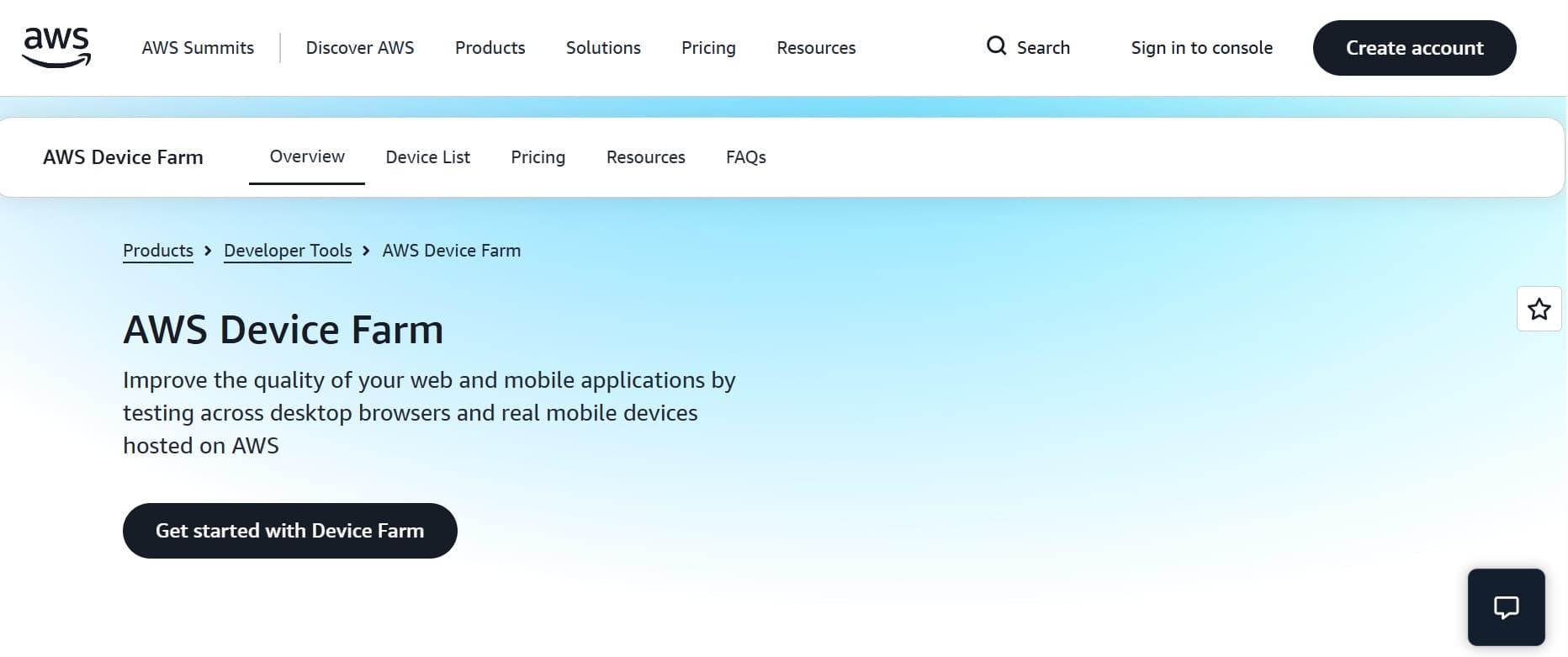Click Get started with Device Farm
Screen dimensions: 1568x657
point(290,531)
